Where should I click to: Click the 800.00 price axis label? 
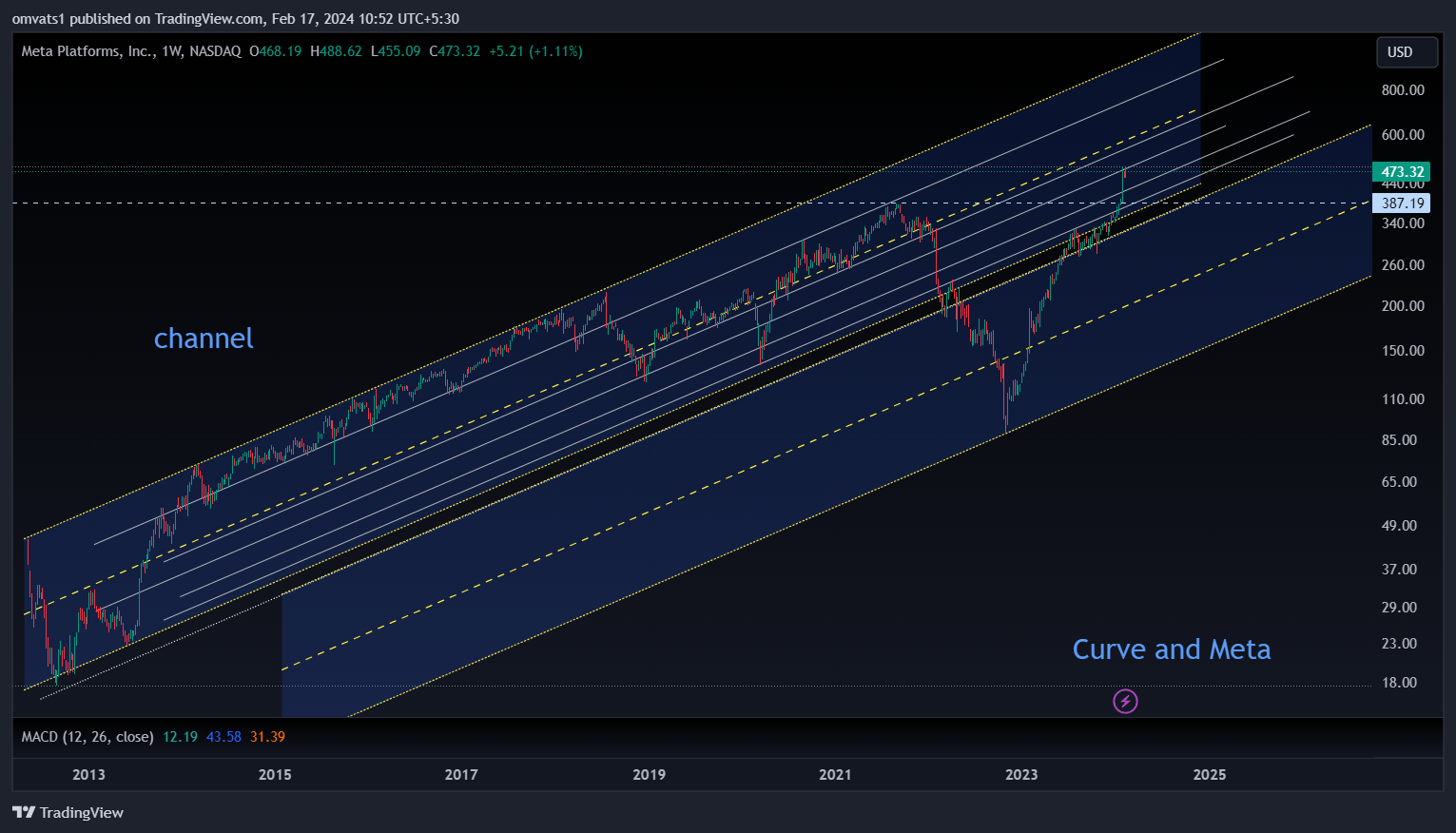[x=1403, y=90]
